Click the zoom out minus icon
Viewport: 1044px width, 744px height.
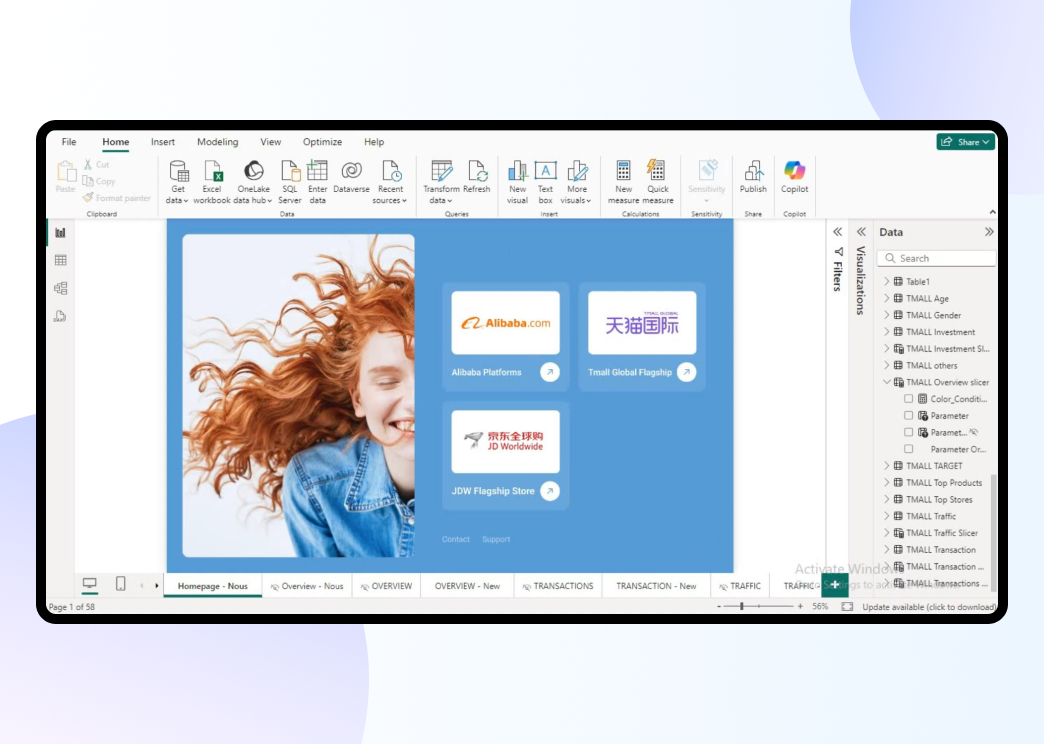pyautogui.click(x=719, y=607)
